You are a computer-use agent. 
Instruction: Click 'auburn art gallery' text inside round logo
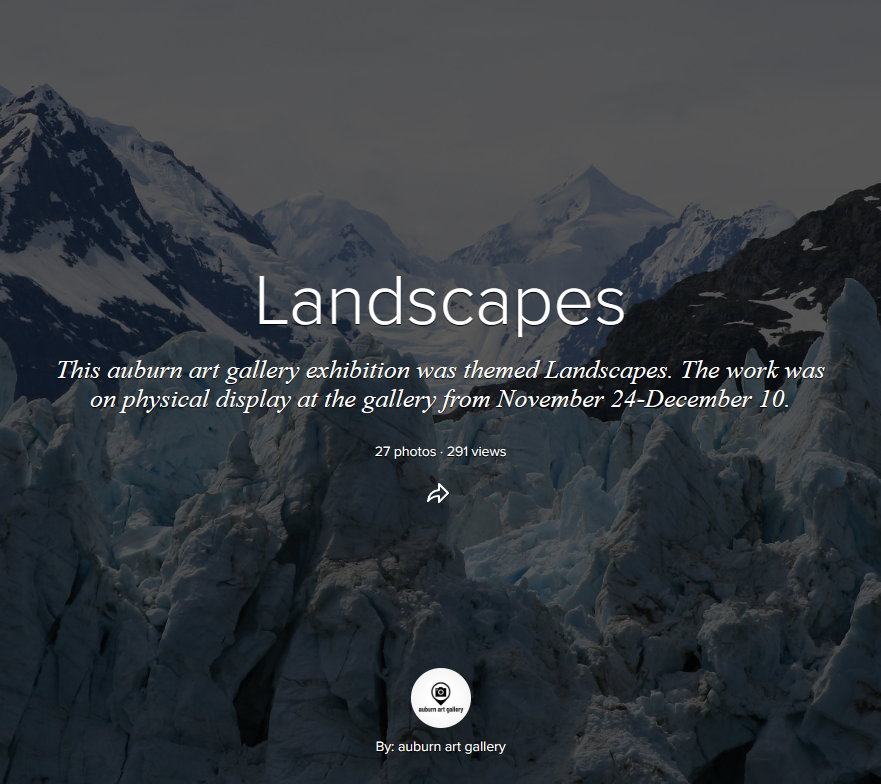(440, 709)
